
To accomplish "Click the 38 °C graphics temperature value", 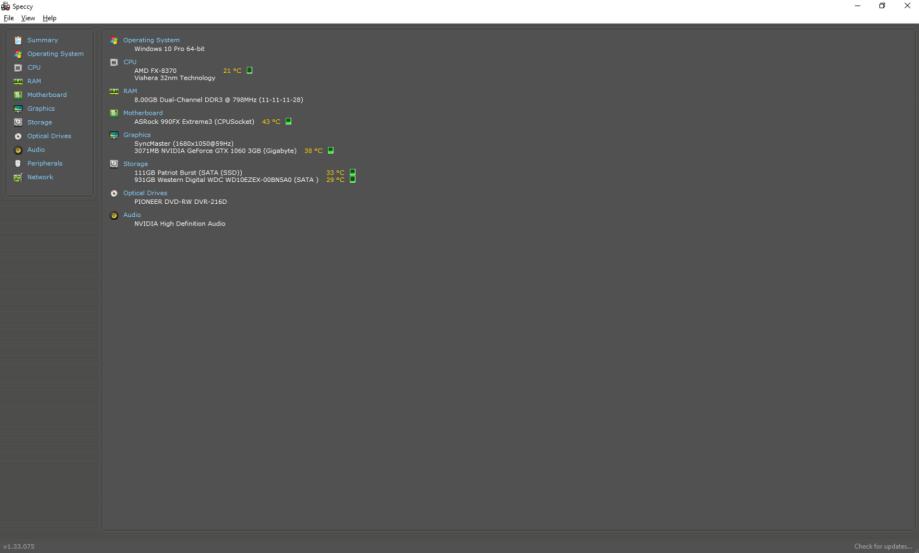I will pos(313,151).
